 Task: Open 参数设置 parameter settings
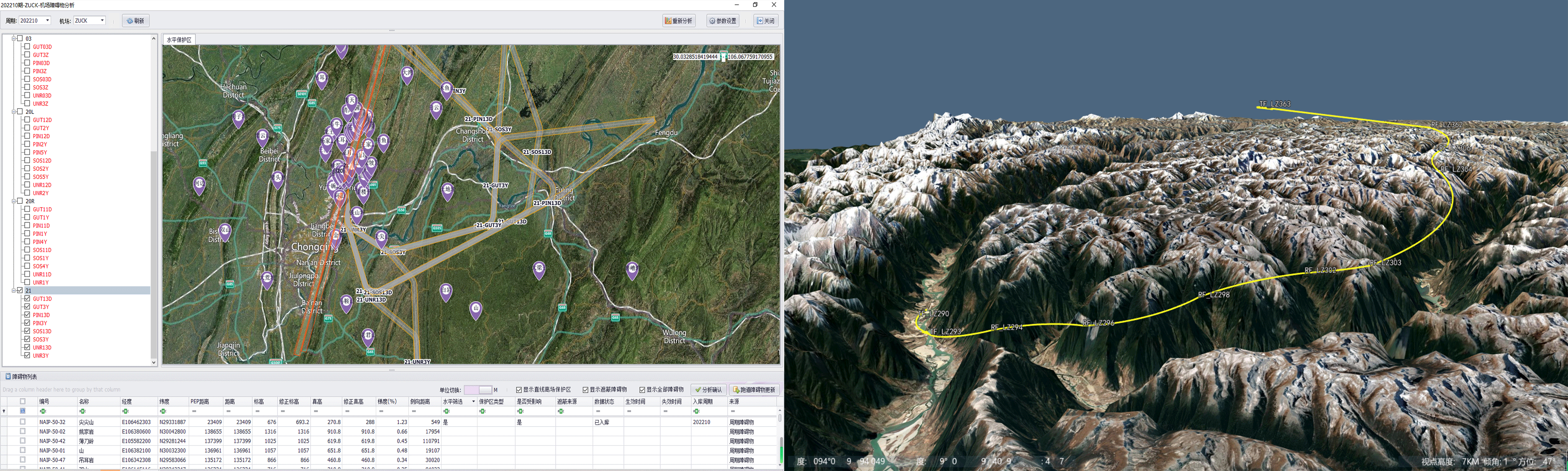(x=723, y=21)
